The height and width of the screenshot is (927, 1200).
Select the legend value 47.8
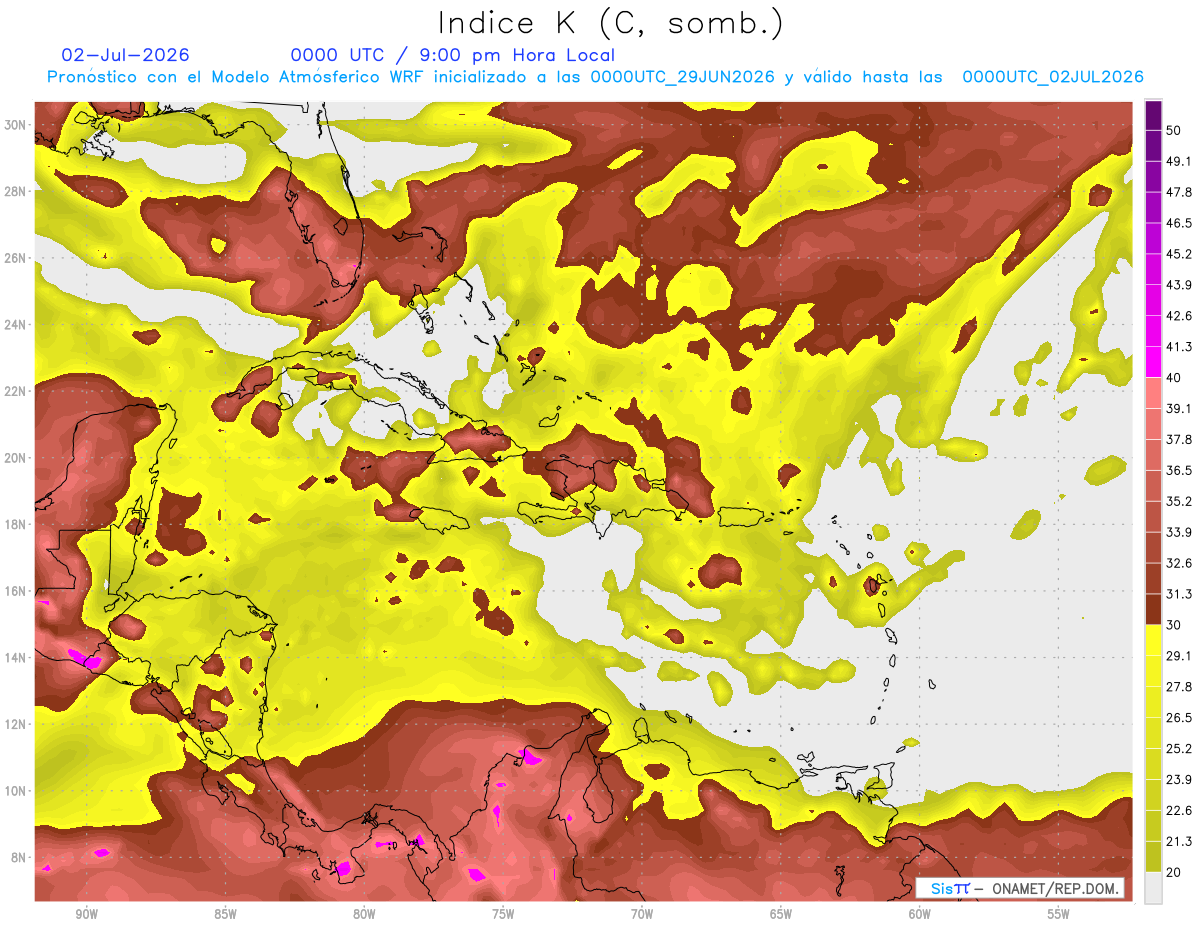[1179, 192]
